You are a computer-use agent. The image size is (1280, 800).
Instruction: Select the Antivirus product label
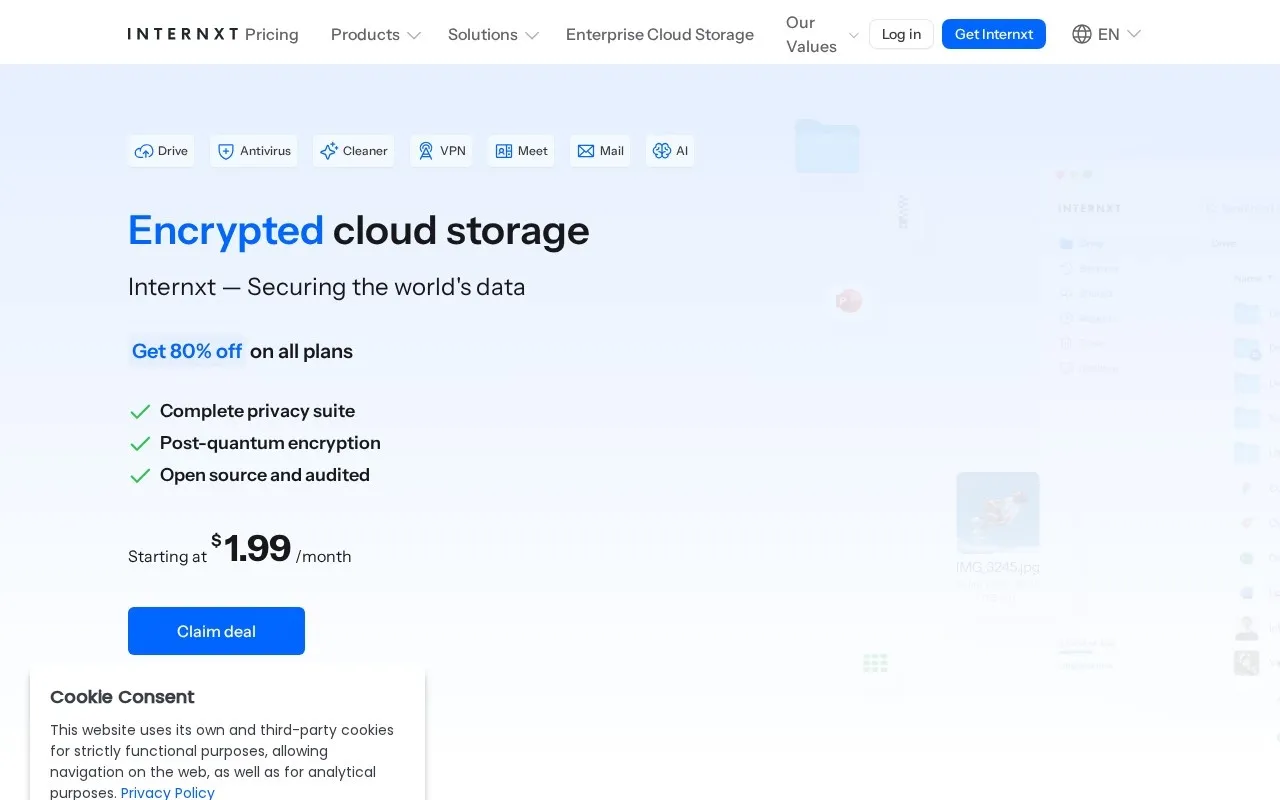point(265,151)
